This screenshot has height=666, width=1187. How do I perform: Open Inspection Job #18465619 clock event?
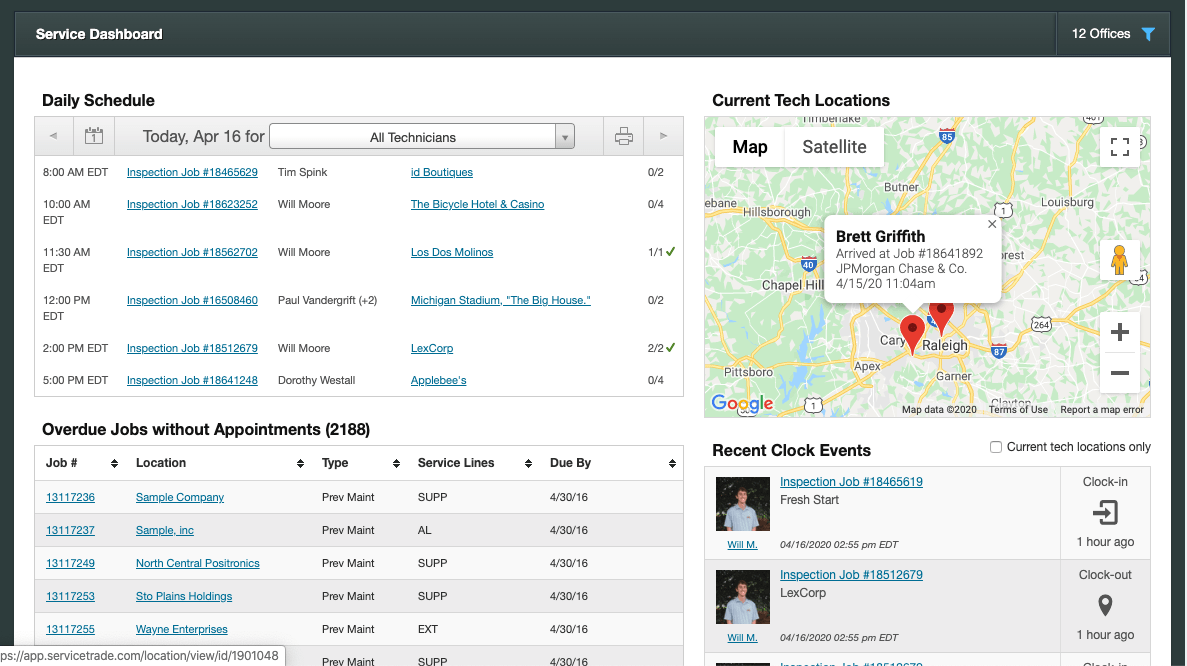(851, 482)
